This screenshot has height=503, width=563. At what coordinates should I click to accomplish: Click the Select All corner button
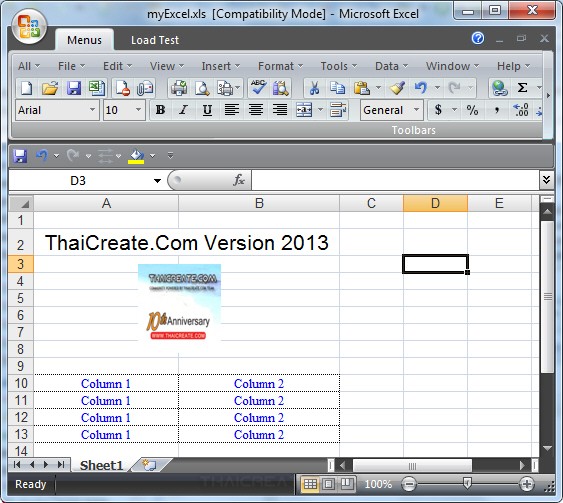coord(21,203)
